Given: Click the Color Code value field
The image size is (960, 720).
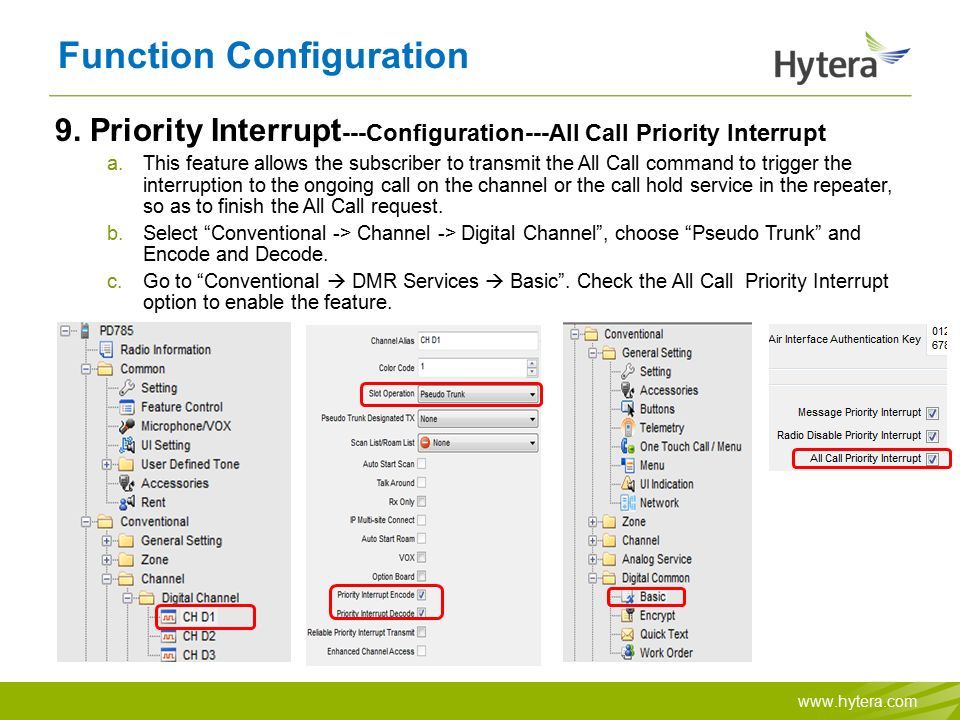Looking at the screenshot, I should click(x=472, y=367).
